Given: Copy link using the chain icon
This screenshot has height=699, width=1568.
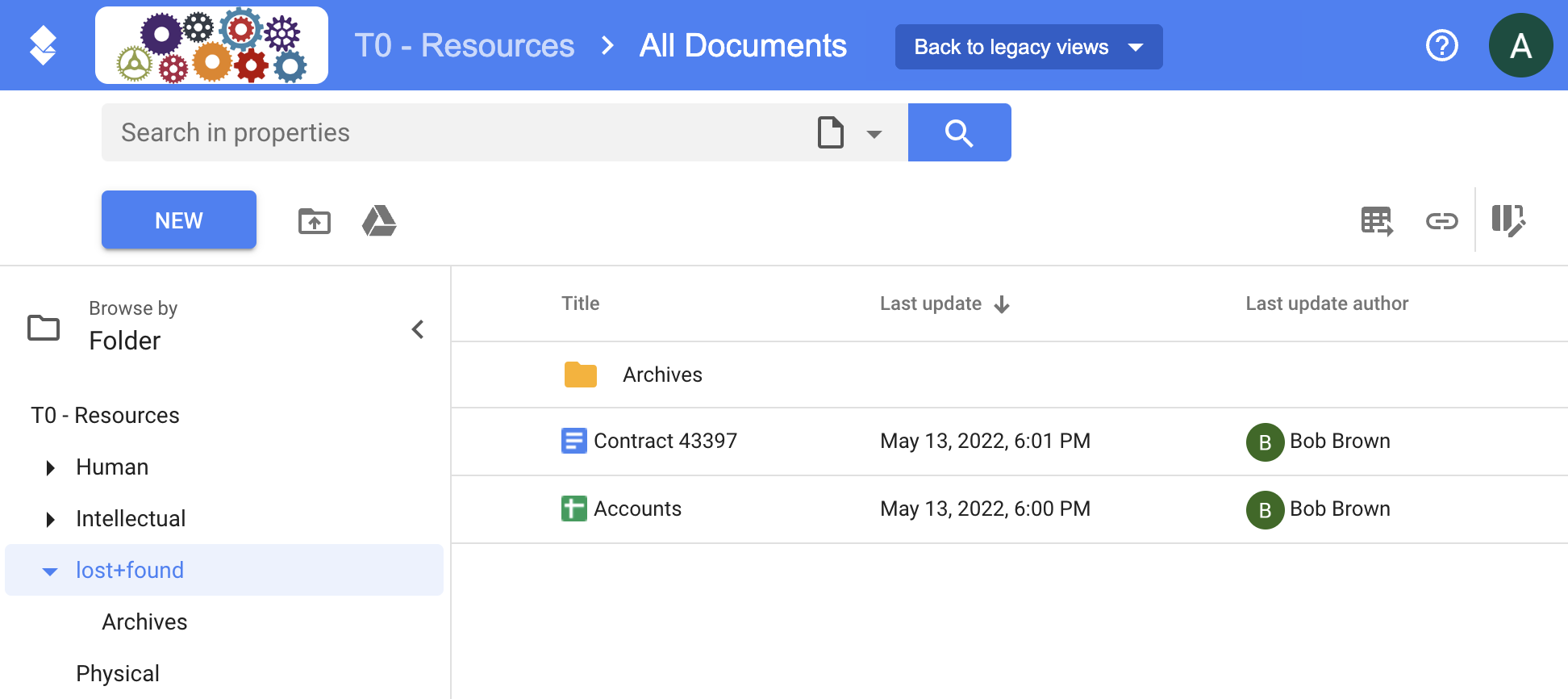Looking at the screenshot, I should pos(1441,220).
